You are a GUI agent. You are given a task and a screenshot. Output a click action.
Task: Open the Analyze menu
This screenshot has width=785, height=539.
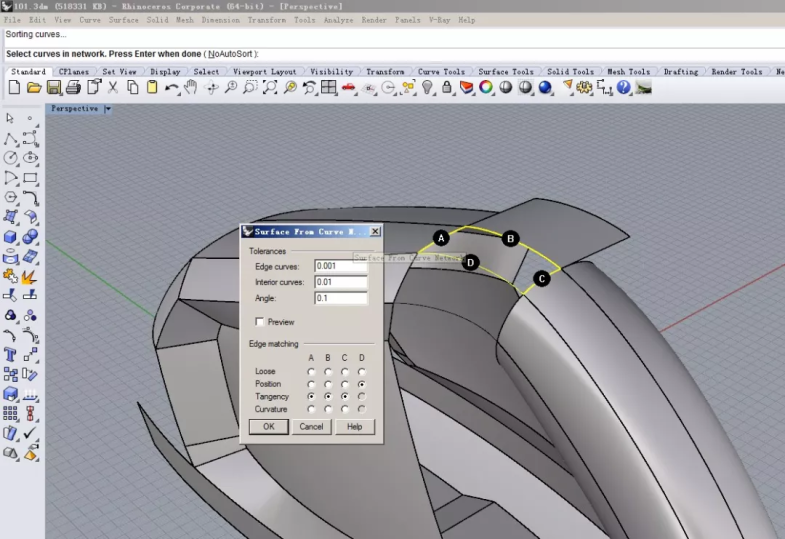click(338, 20)
